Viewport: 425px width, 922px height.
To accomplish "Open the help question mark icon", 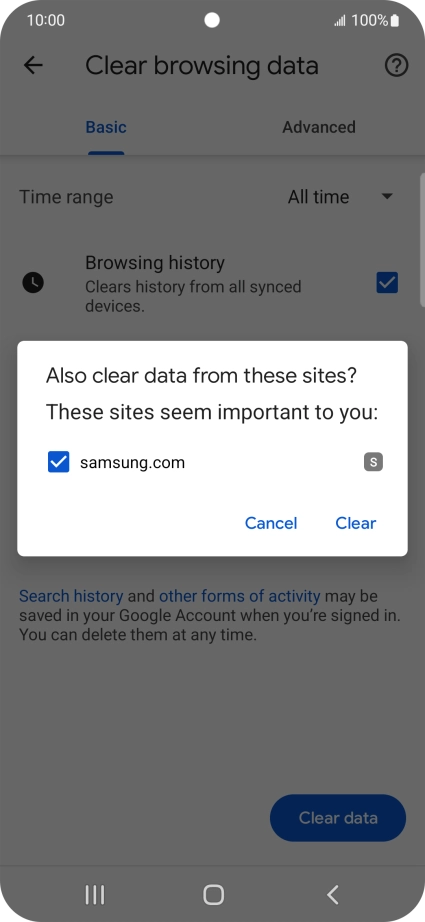I will (396, 65).
